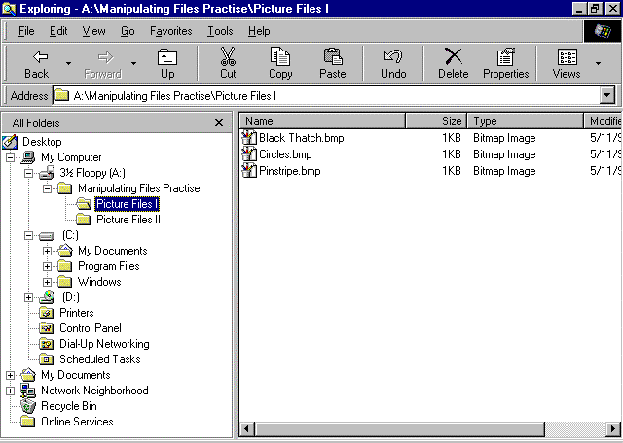Open the Tools menu

(219, 31)
